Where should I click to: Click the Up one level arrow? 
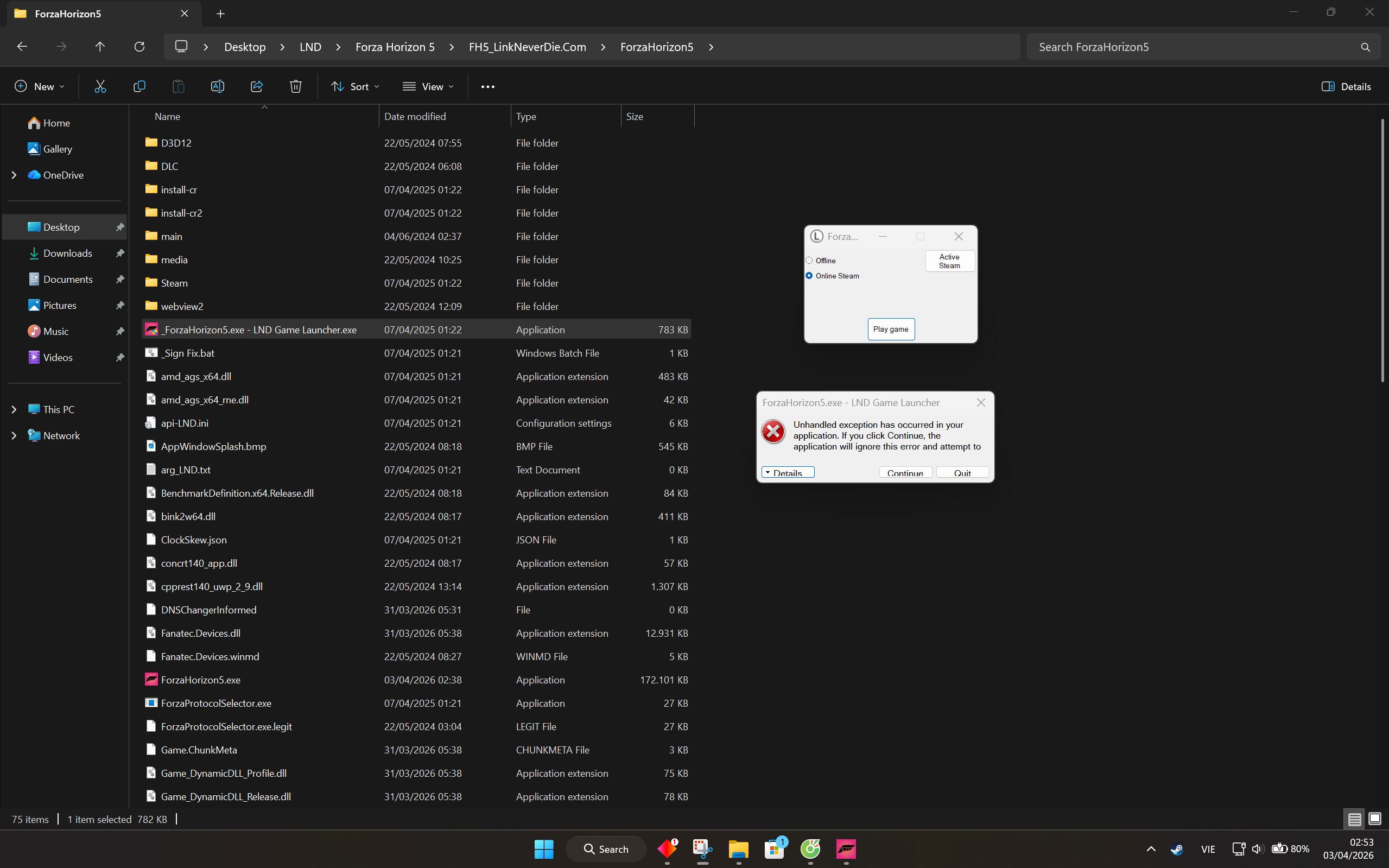click(x=100, y=47)
